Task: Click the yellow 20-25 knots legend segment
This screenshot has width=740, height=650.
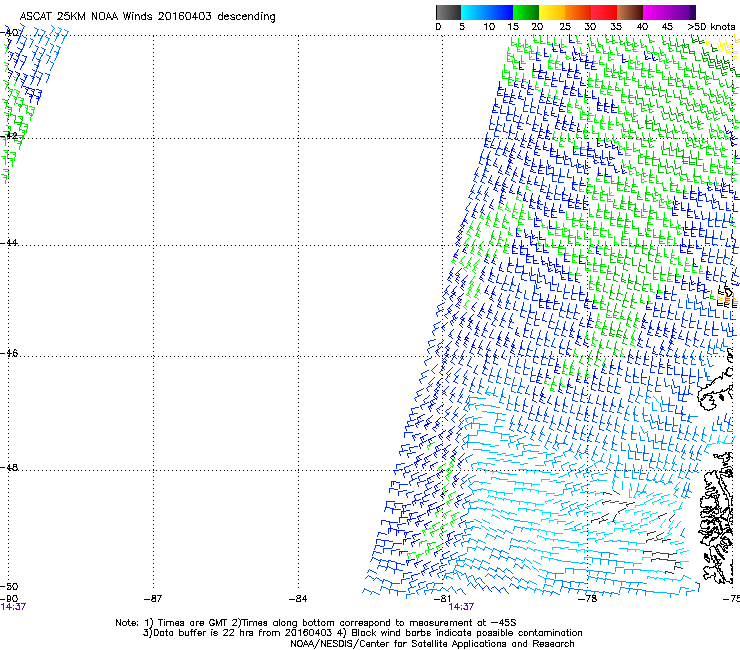Action: pyautogui.click(x=552, y=12)
